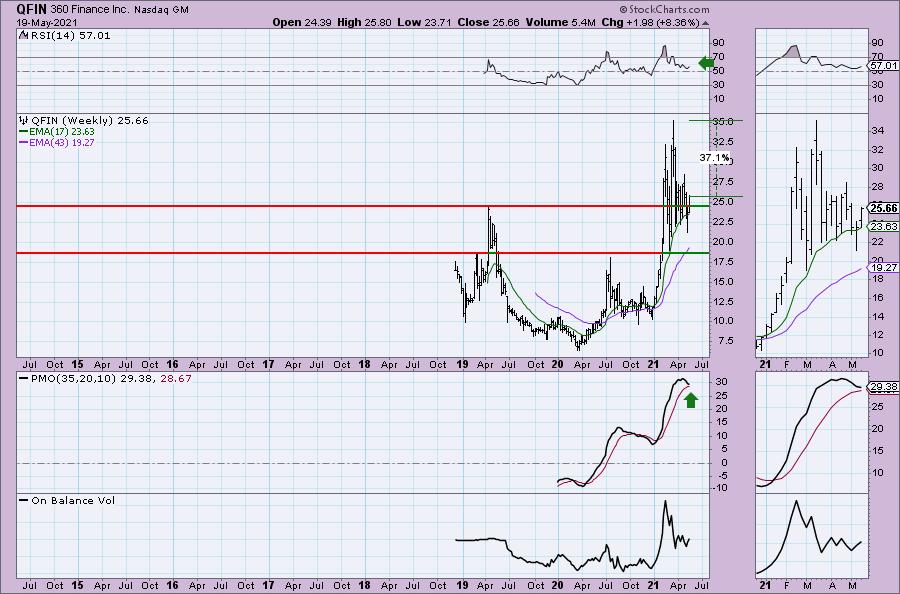
Task: Click the 19.27 EMA price tag
Action: [x=883, y=267]
